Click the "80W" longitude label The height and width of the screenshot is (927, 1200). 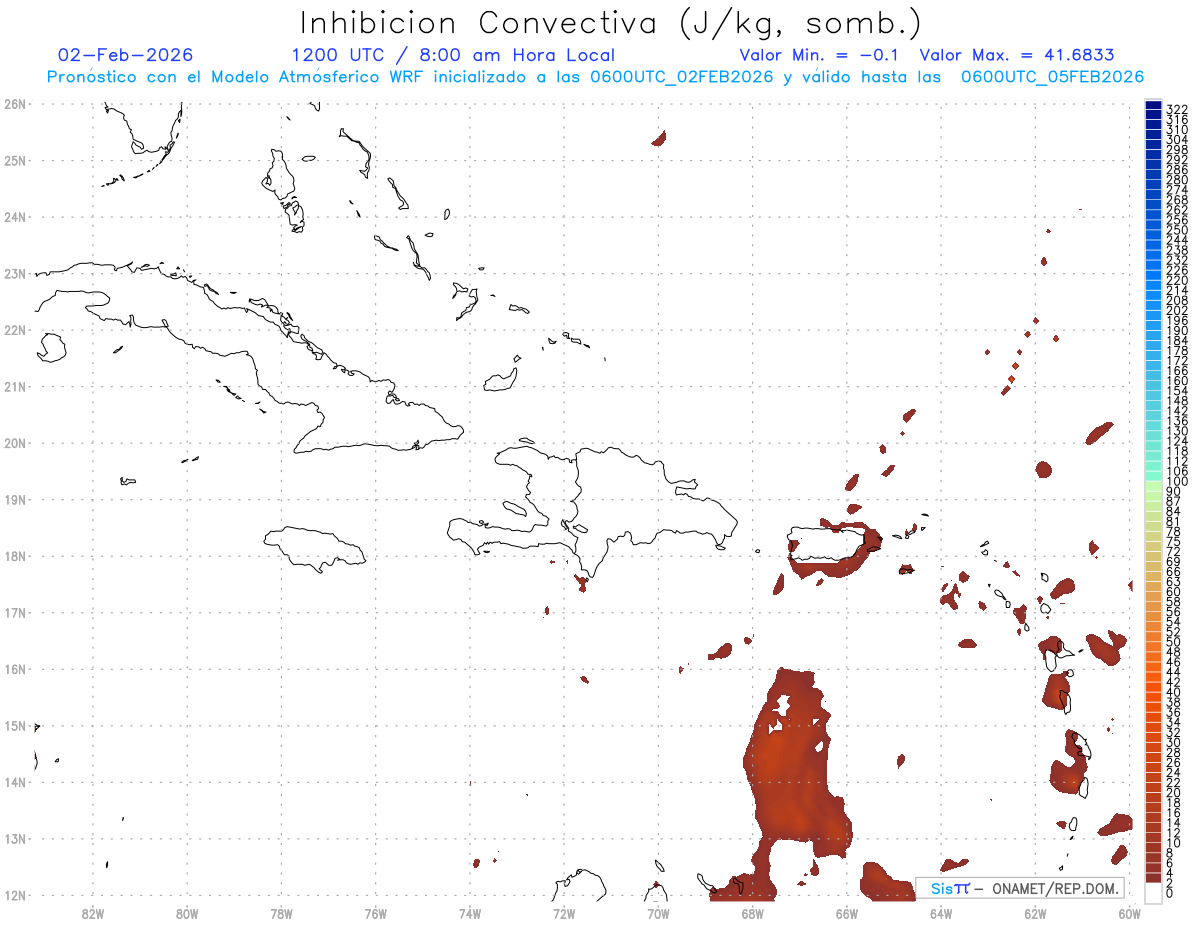[187, 912]
